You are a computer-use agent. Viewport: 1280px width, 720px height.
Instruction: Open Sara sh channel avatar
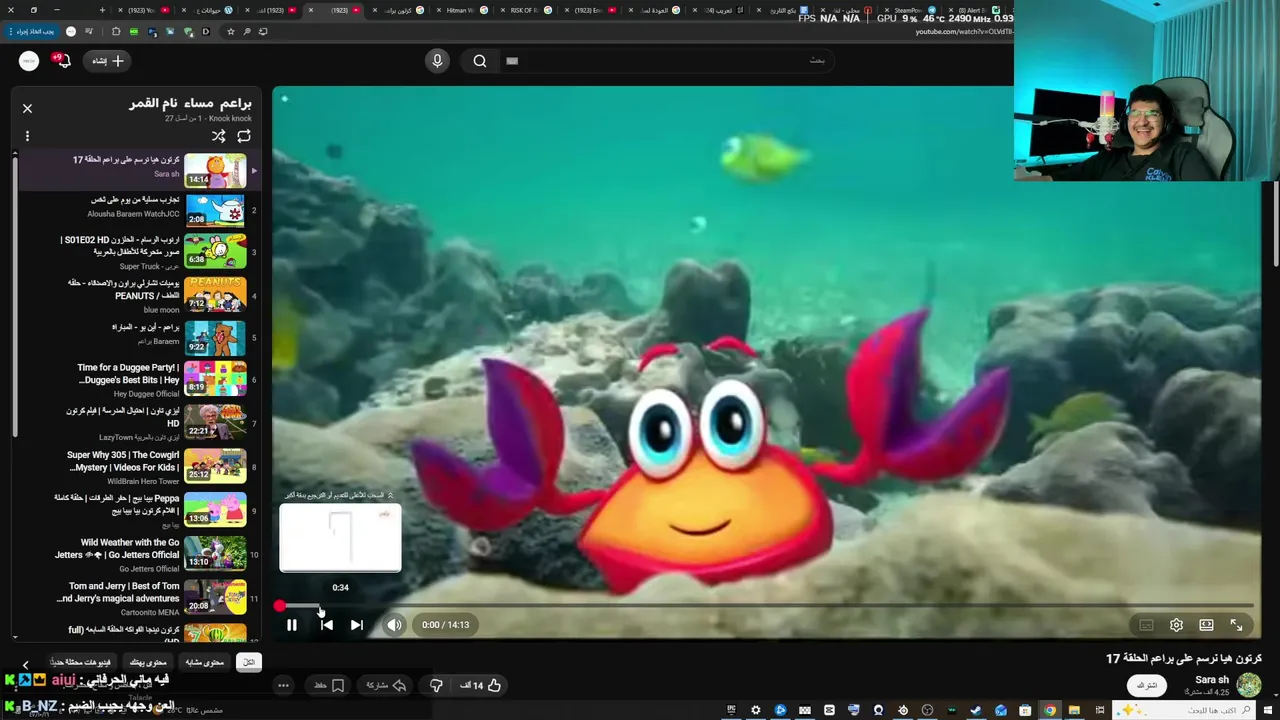[x=1248, y=685]
